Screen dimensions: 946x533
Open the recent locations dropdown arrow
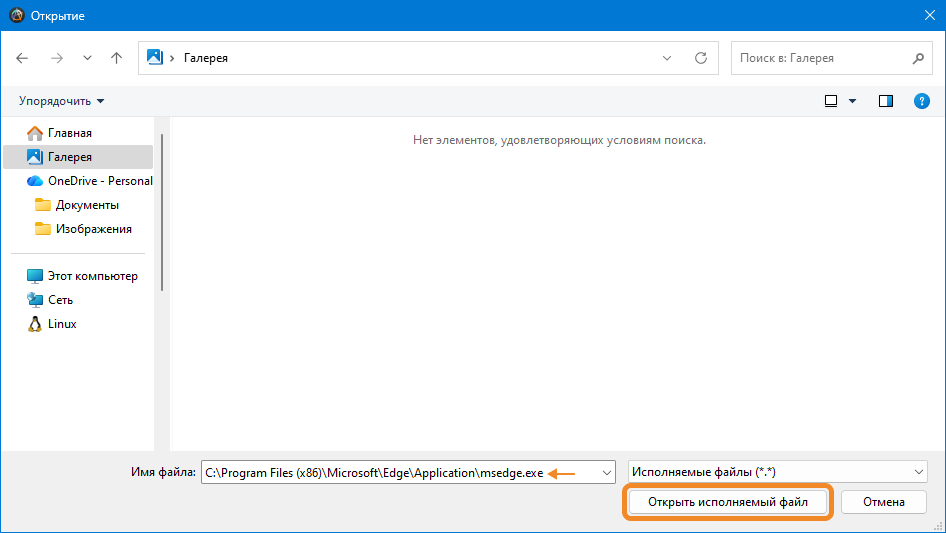(x=87, y=58)
